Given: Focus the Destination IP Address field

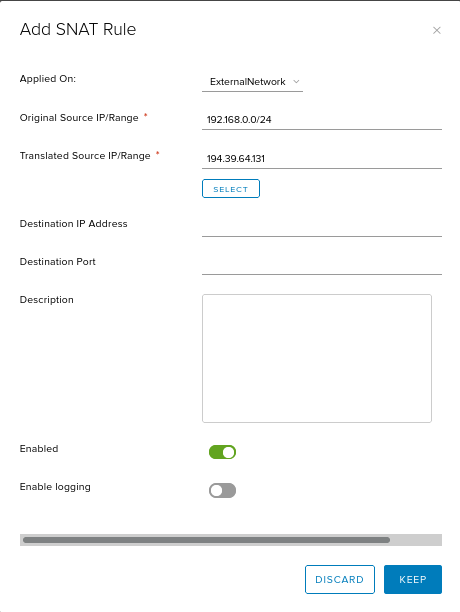Looking at the screenshot, I should [322, 226].
